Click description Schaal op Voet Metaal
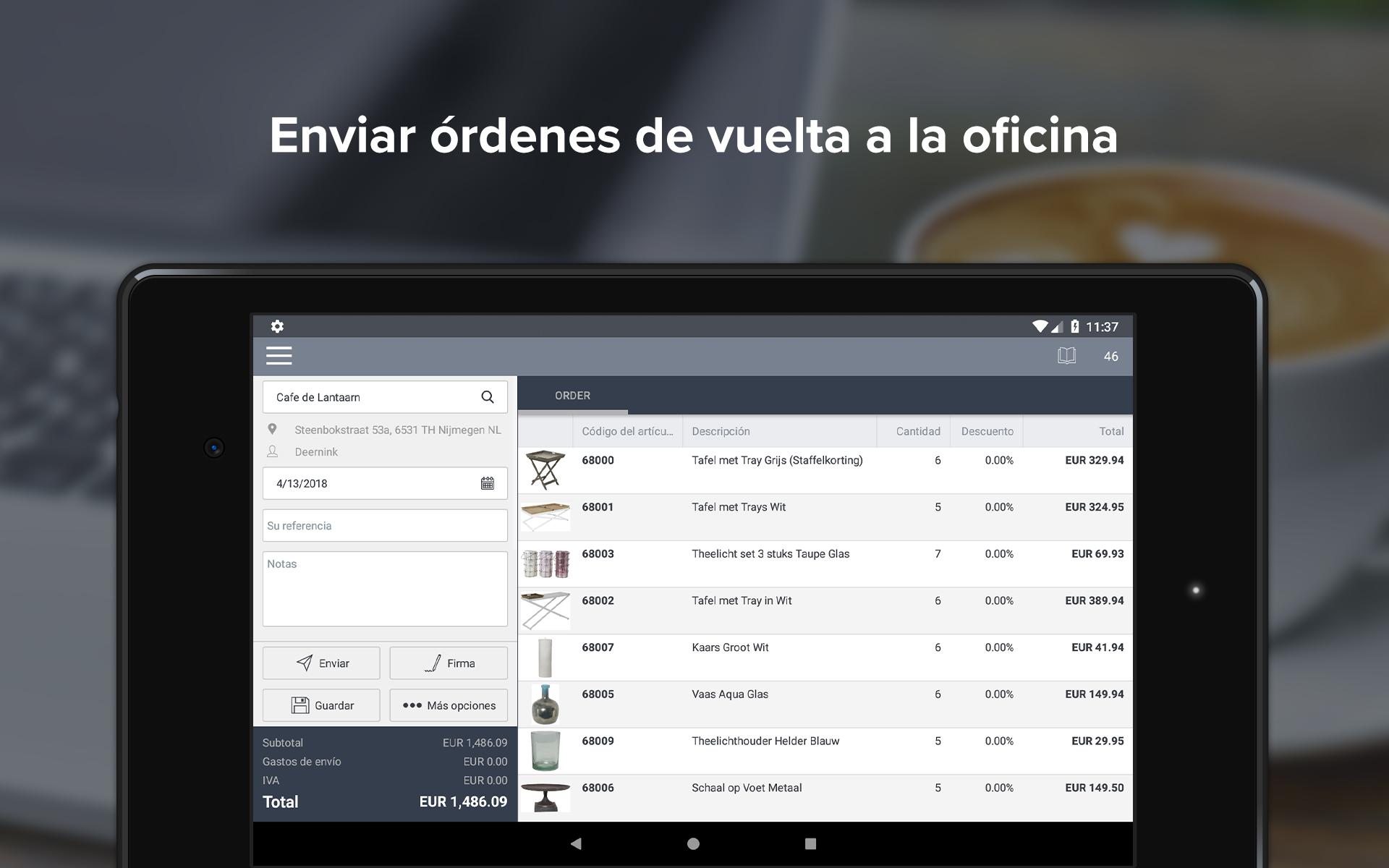Screen dimensions: 1389x868 [x=747, y=788]
